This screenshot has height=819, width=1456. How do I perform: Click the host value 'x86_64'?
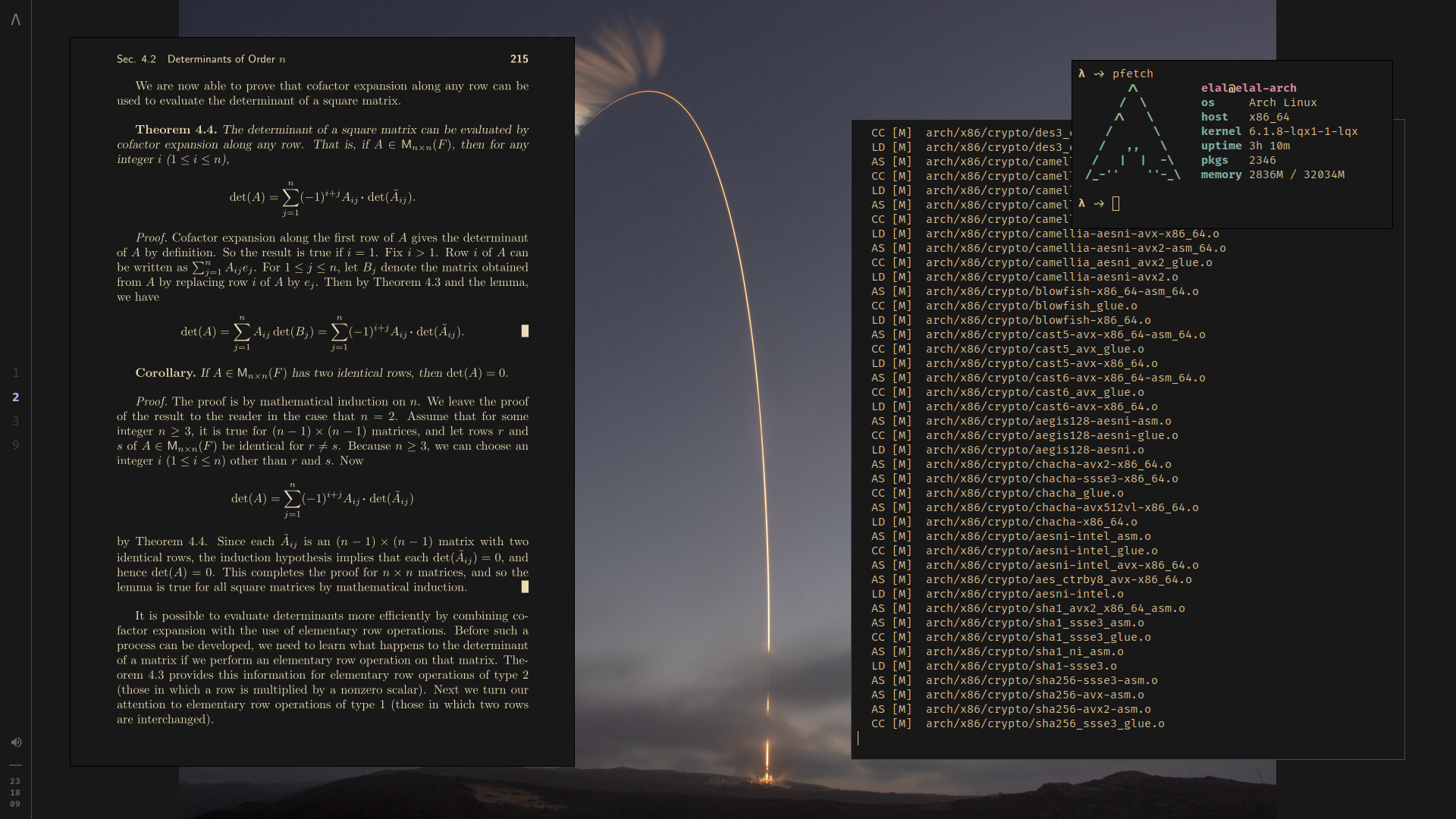point(1269,117)
